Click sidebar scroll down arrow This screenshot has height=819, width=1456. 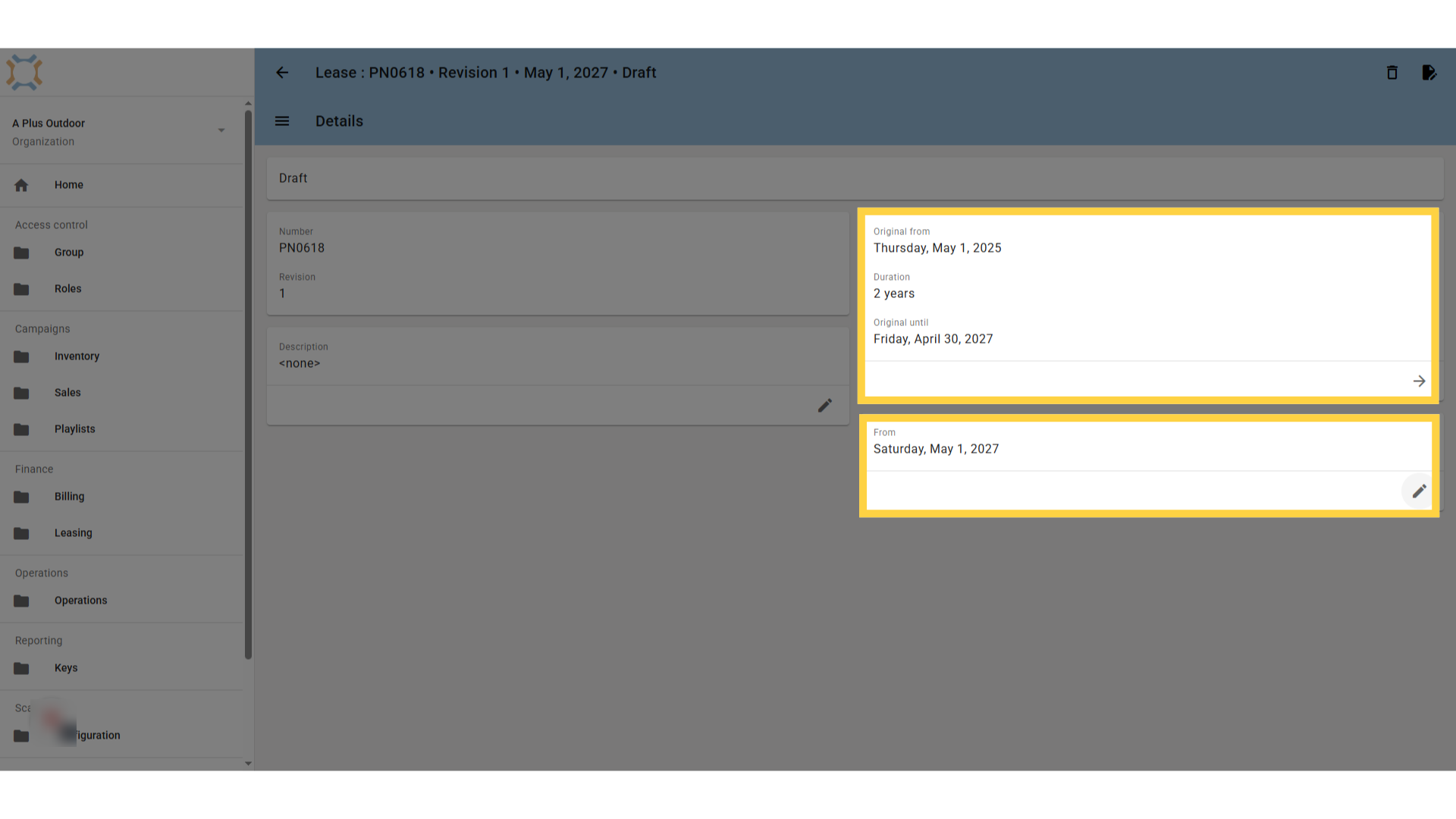tap(248, 764)
